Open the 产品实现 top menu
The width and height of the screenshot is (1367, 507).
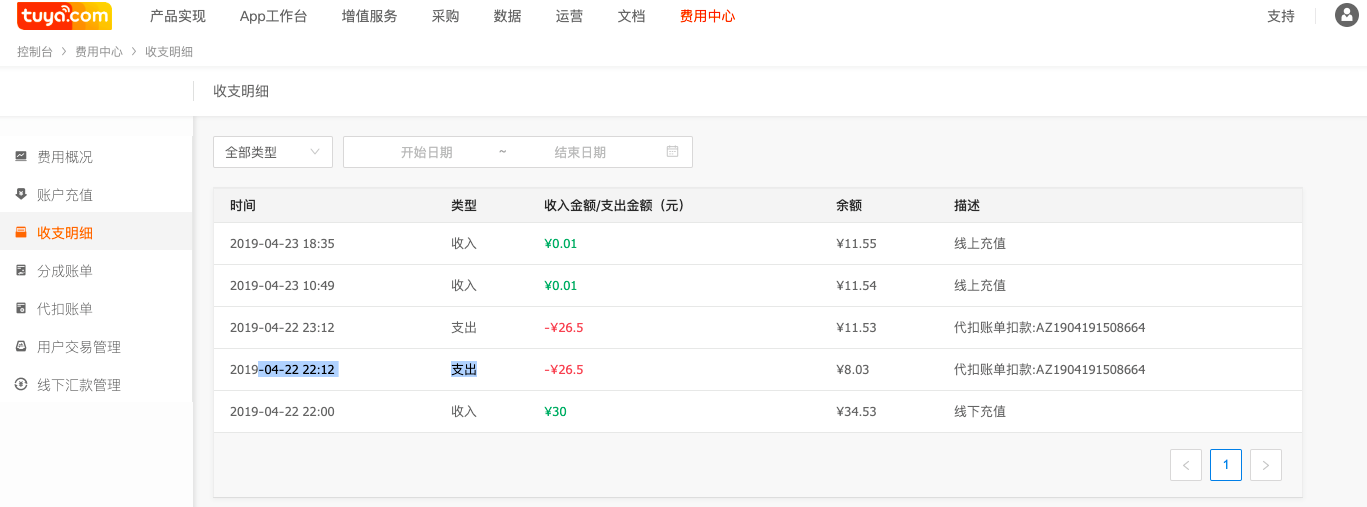[x=178, y=16]
